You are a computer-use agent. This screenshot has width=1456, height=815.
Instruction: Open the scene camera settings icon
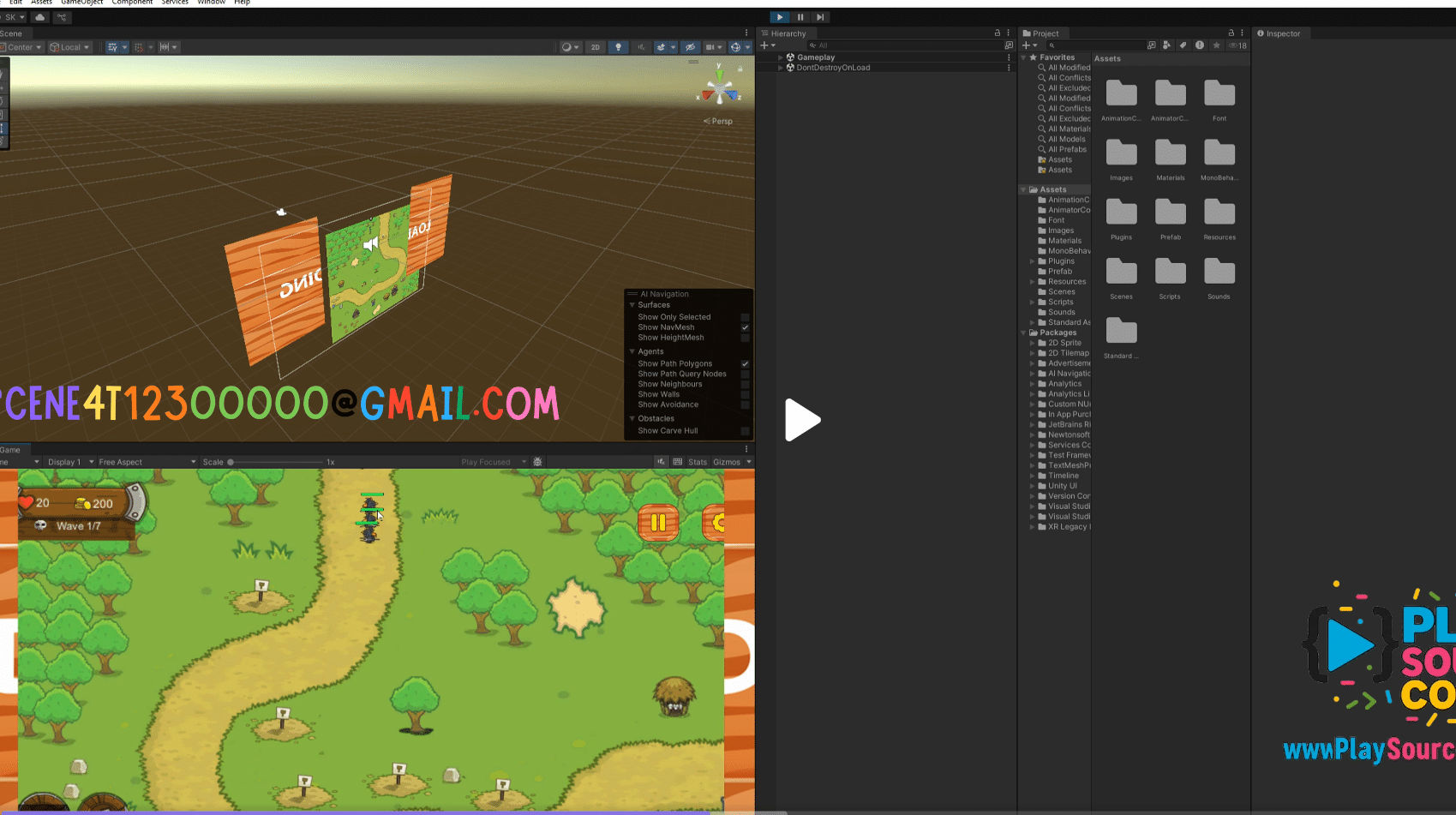pos(713,47)
